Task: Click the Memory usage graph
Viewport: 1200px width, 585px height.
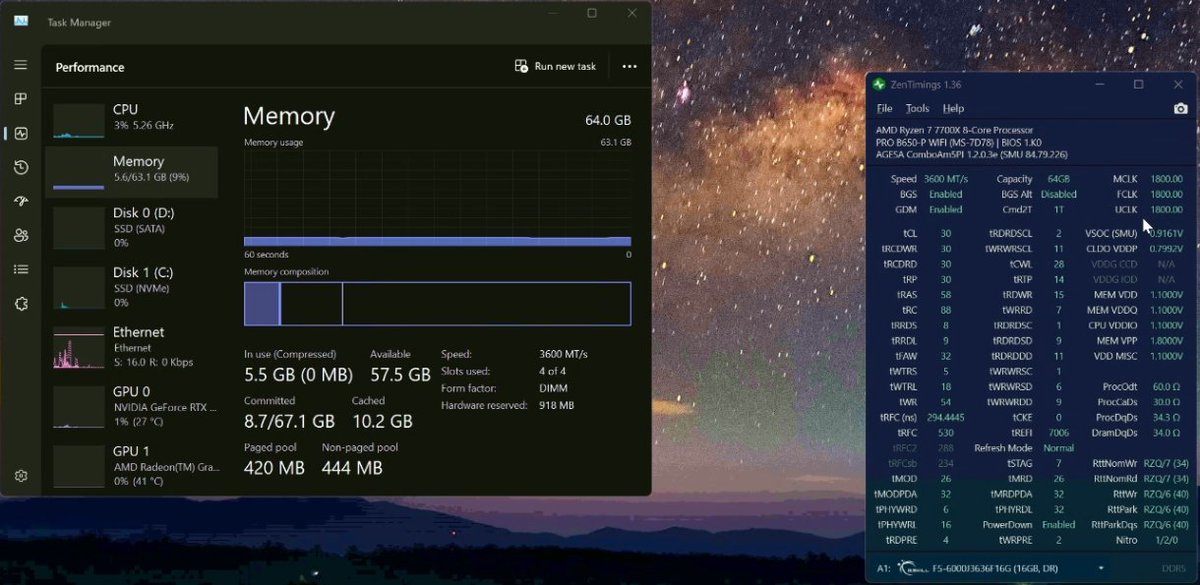Action: pos(437,199)
